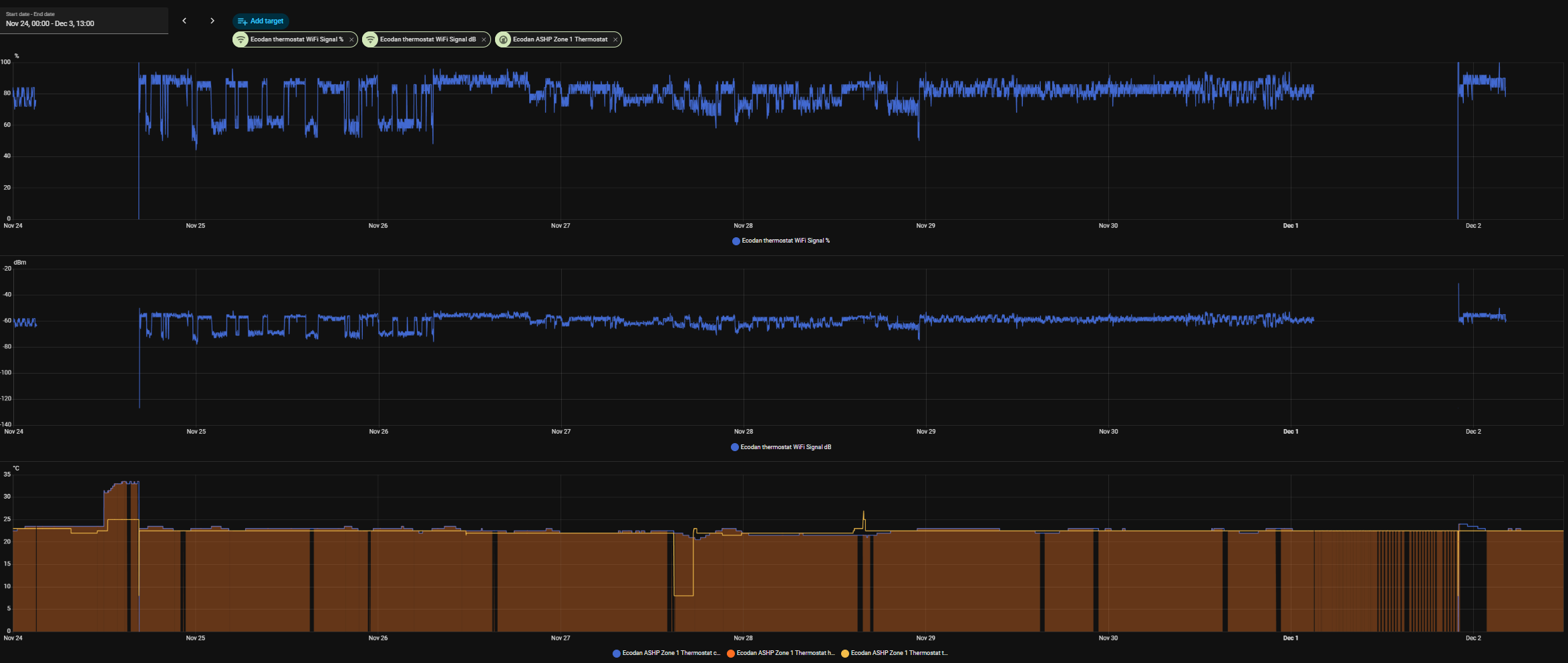1568x663 pixels.
Task: Open the start and end date picker
Action: click(x=84, y=20)
